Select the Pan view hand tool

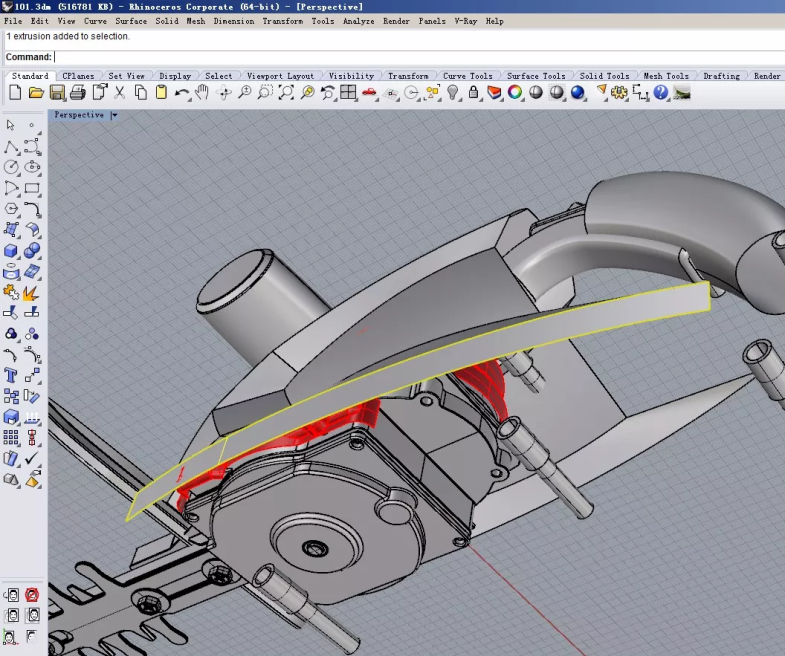(x=202, y=93)
